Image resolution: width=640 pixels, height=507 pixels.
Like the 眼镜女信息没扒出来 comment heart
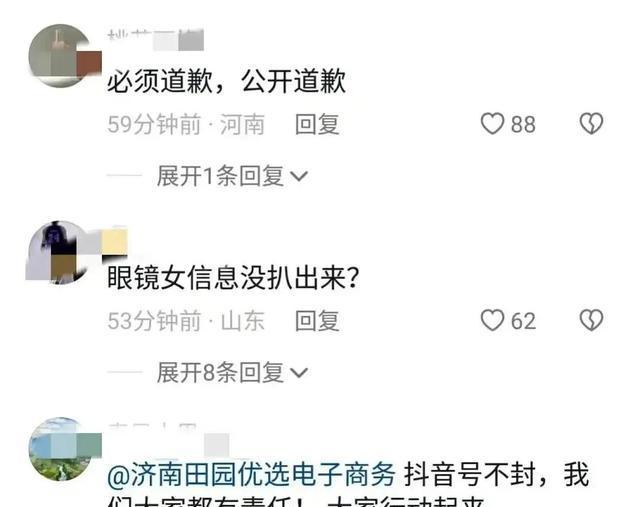click(x=492, y=320)
